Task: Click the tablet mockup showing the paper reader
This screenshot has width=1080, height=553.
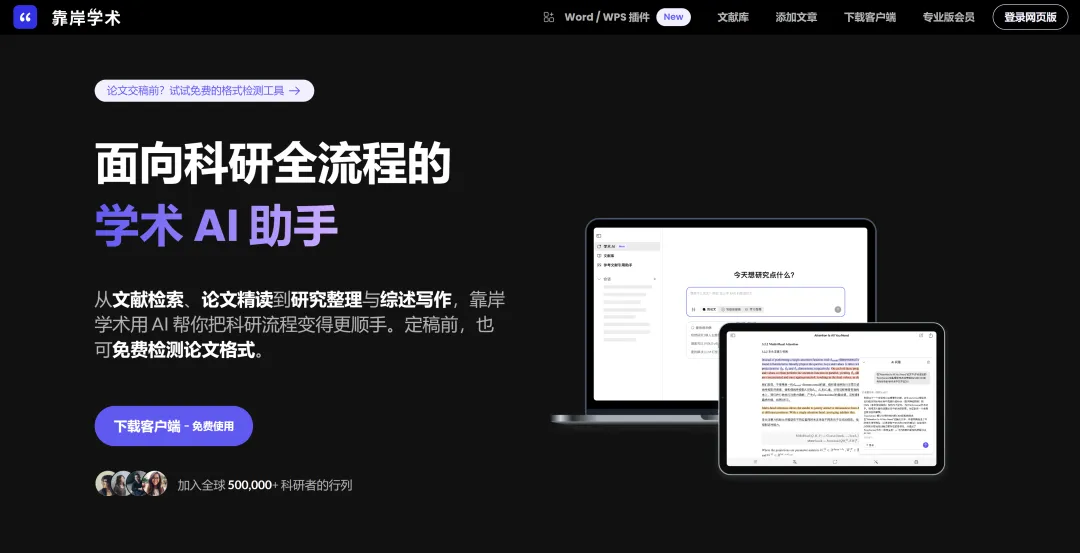Action: (831, 399)
